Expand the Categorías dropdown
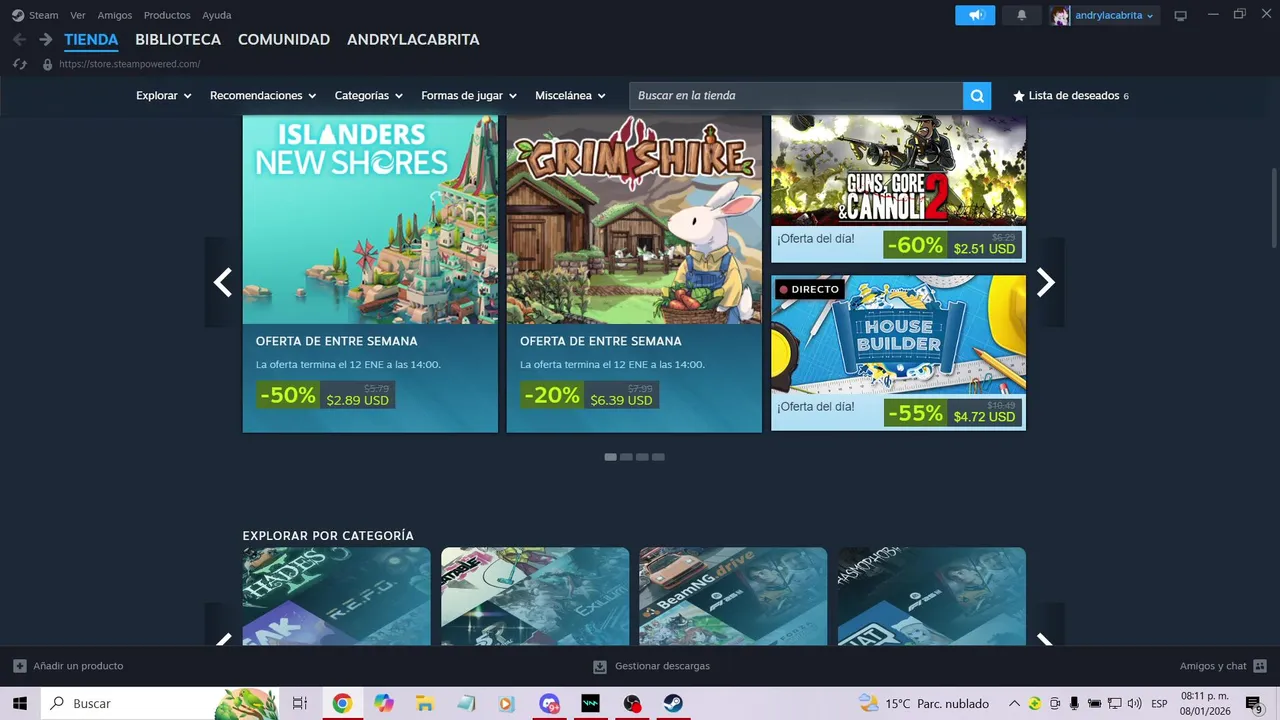Viewport: 1280px width, 720px height. click(x=369, y=96)
